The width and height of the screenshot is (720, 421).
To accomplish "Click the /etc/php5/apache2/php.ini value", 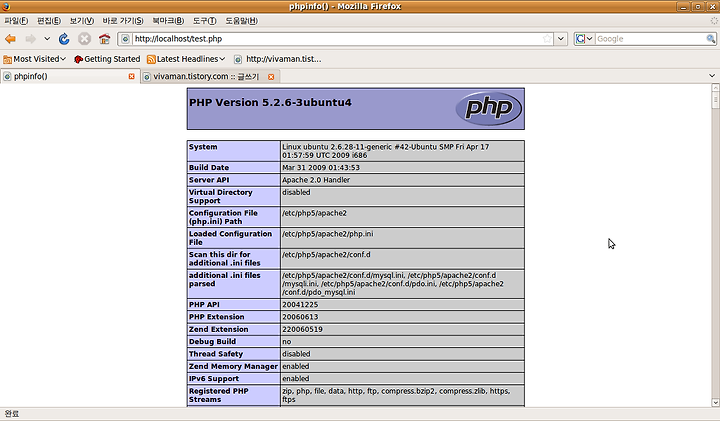I will point(328,234).
